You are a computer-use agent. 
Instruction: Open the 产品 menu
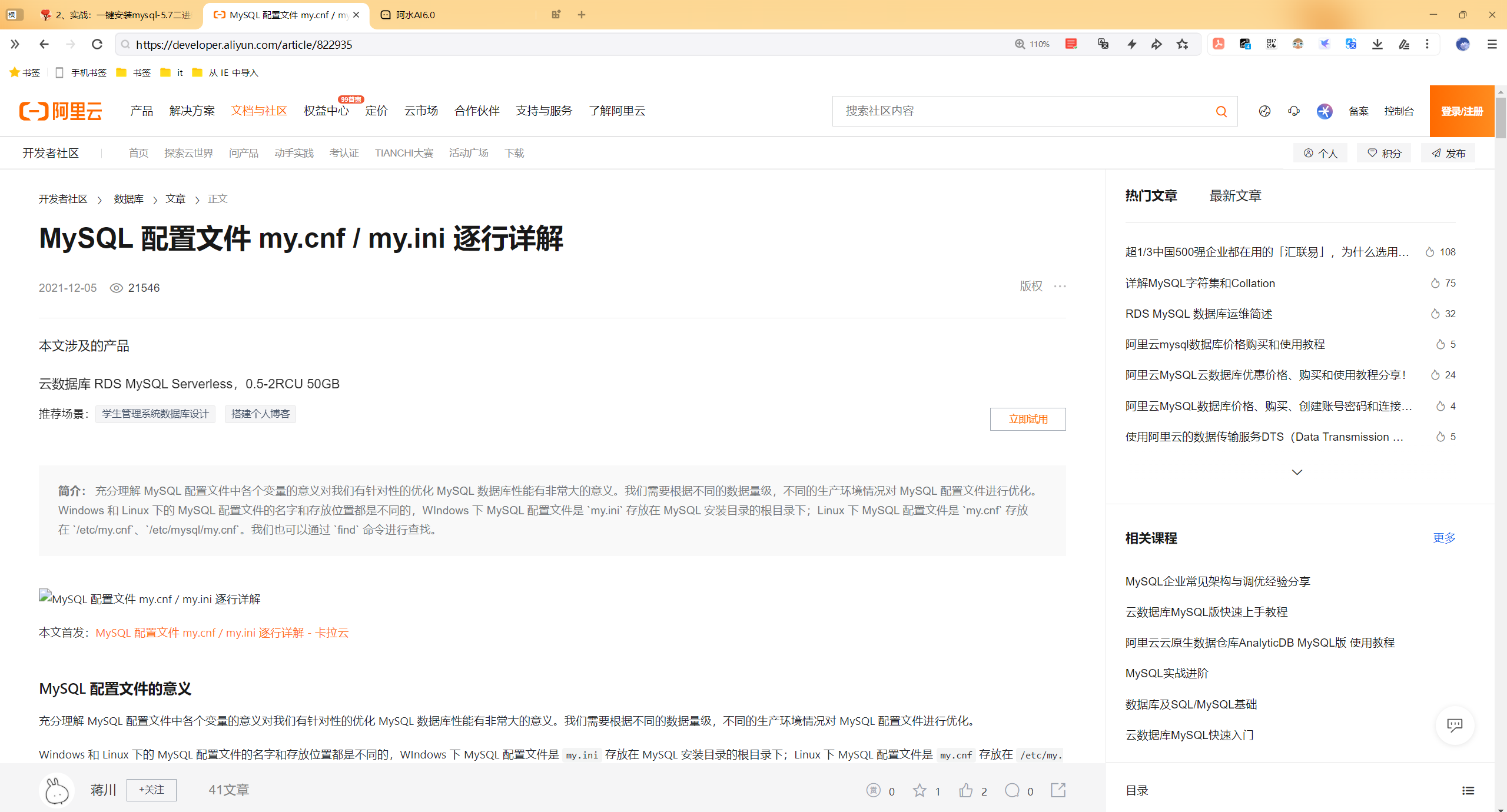[x=141, y=111]
